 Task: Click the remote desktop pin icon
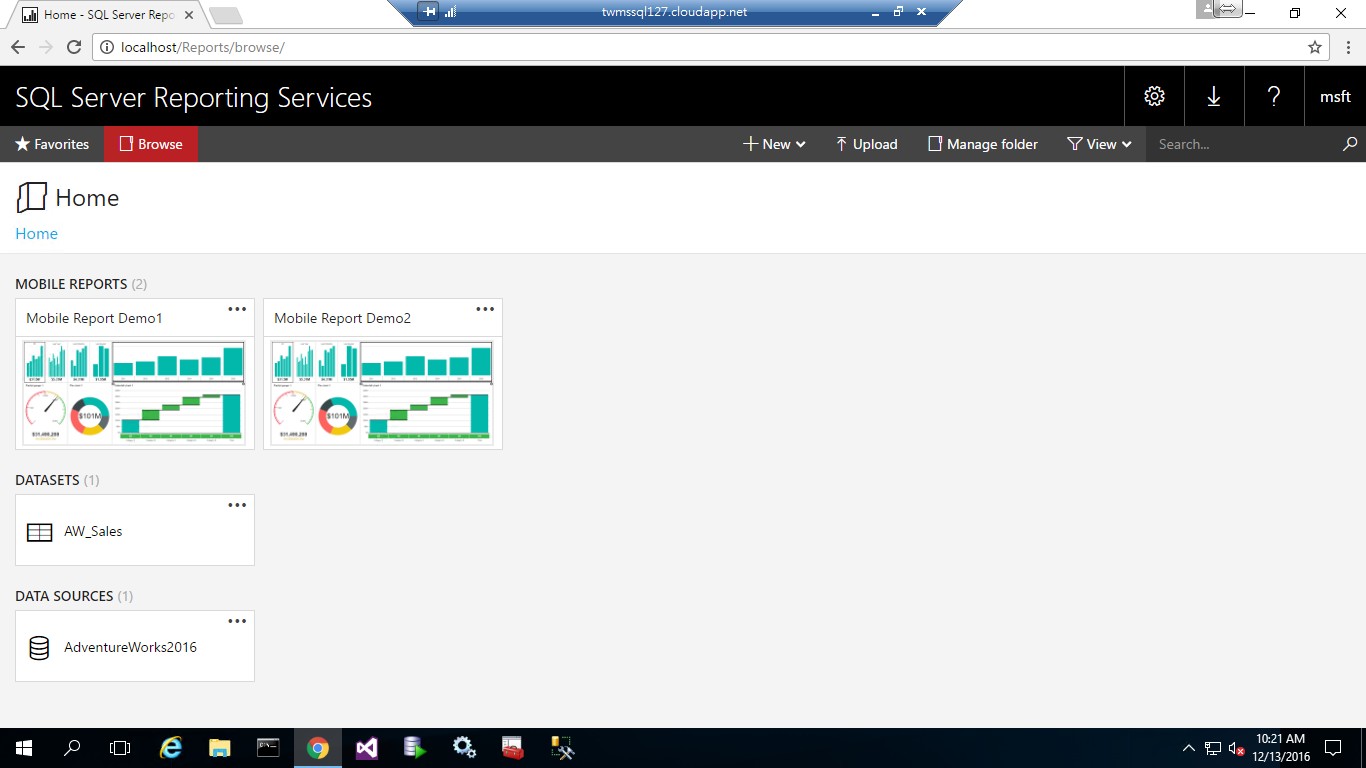tap(429, 12)
